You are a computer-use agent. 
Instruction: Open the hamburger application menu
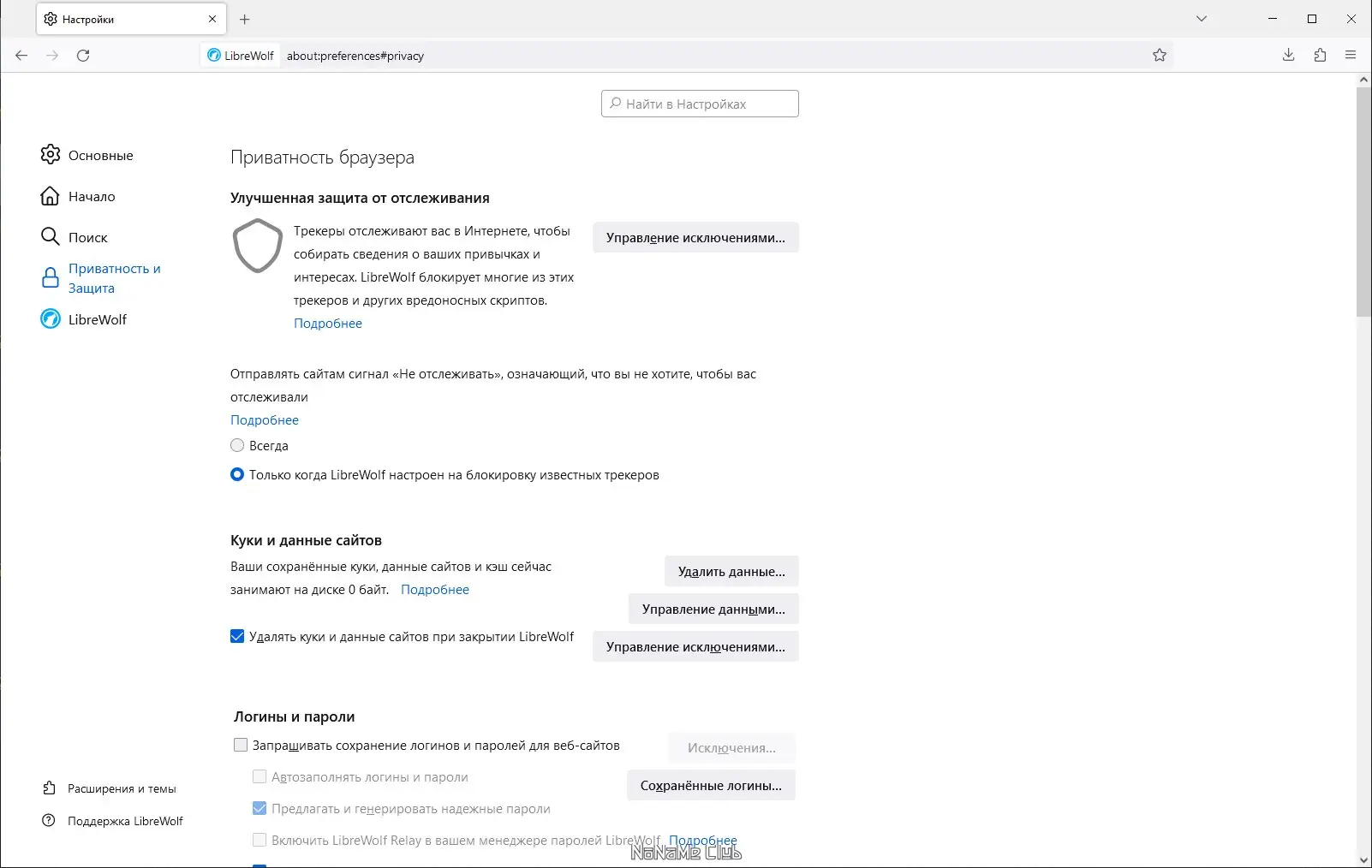coord(1351,56)
